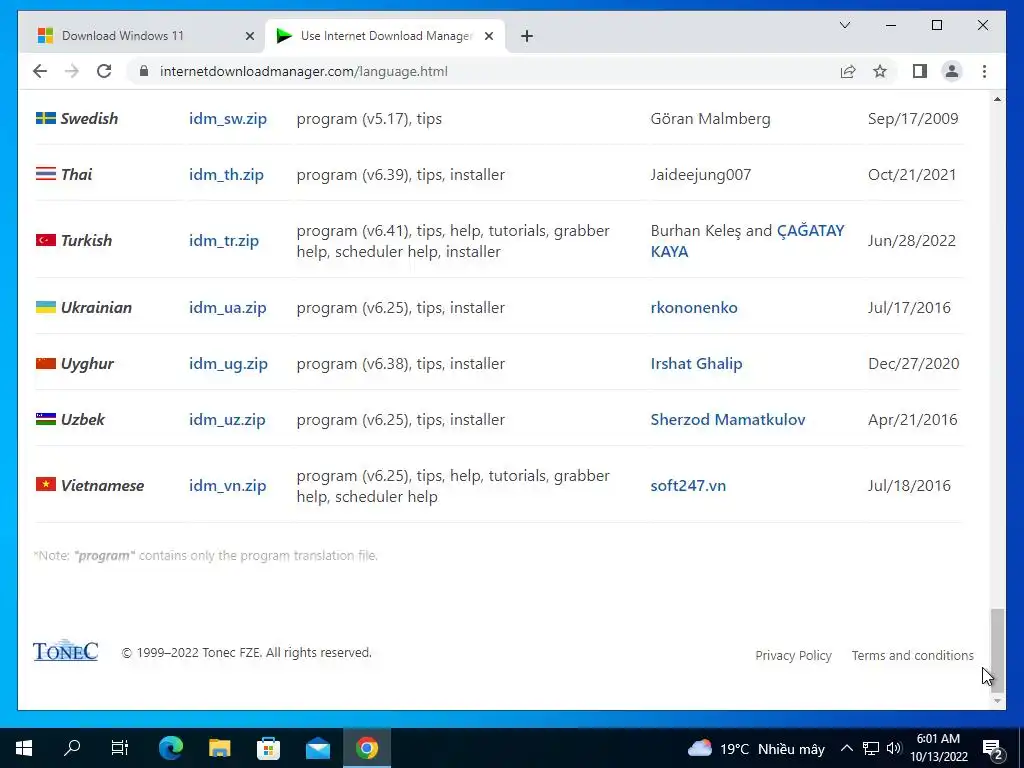Open the notification center icon

click(x=992, y=749)
